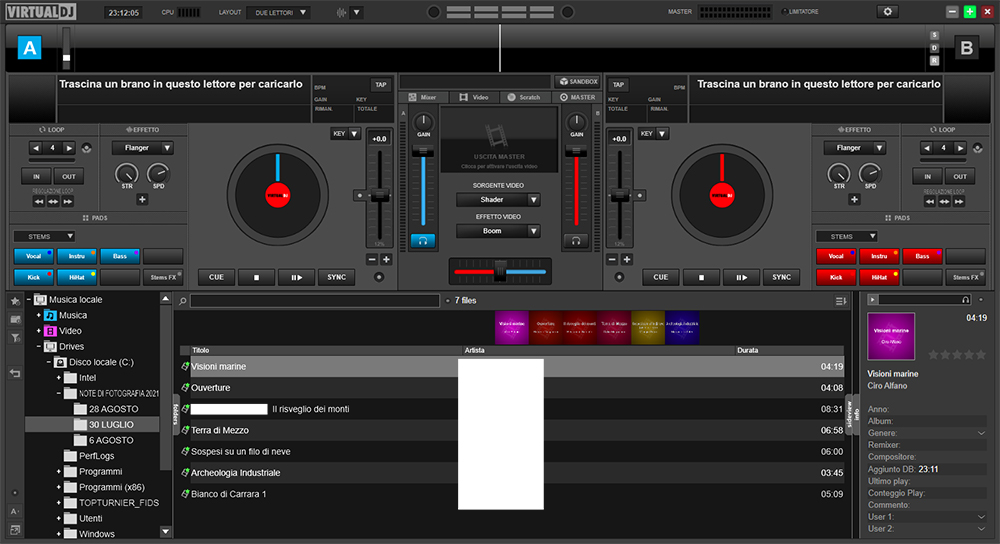
Task: Toggle the loop on/off circle on deck B
Action: 977,148
